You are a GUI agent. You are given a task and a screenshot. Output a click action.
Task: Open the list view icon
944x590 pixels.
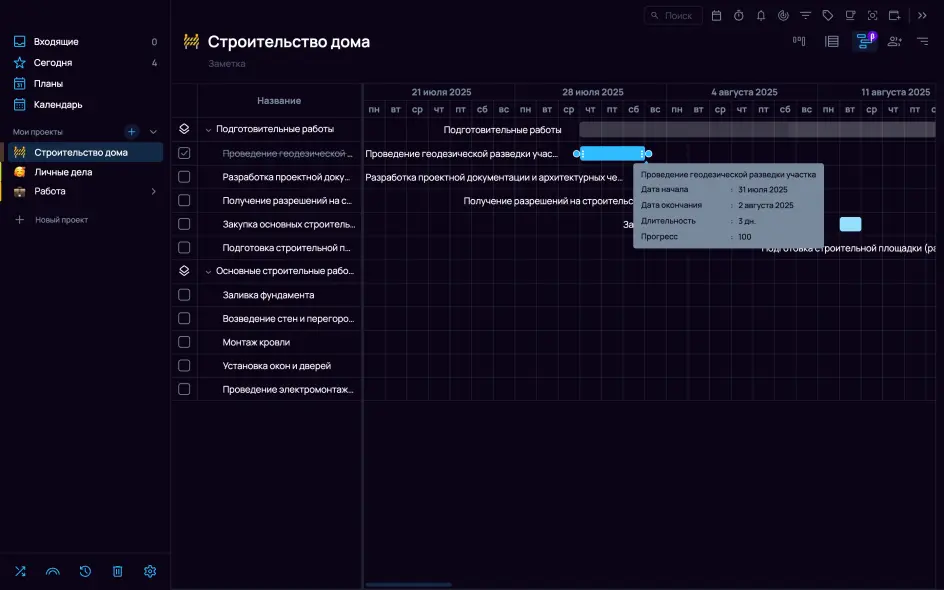[x=833, y=41]
